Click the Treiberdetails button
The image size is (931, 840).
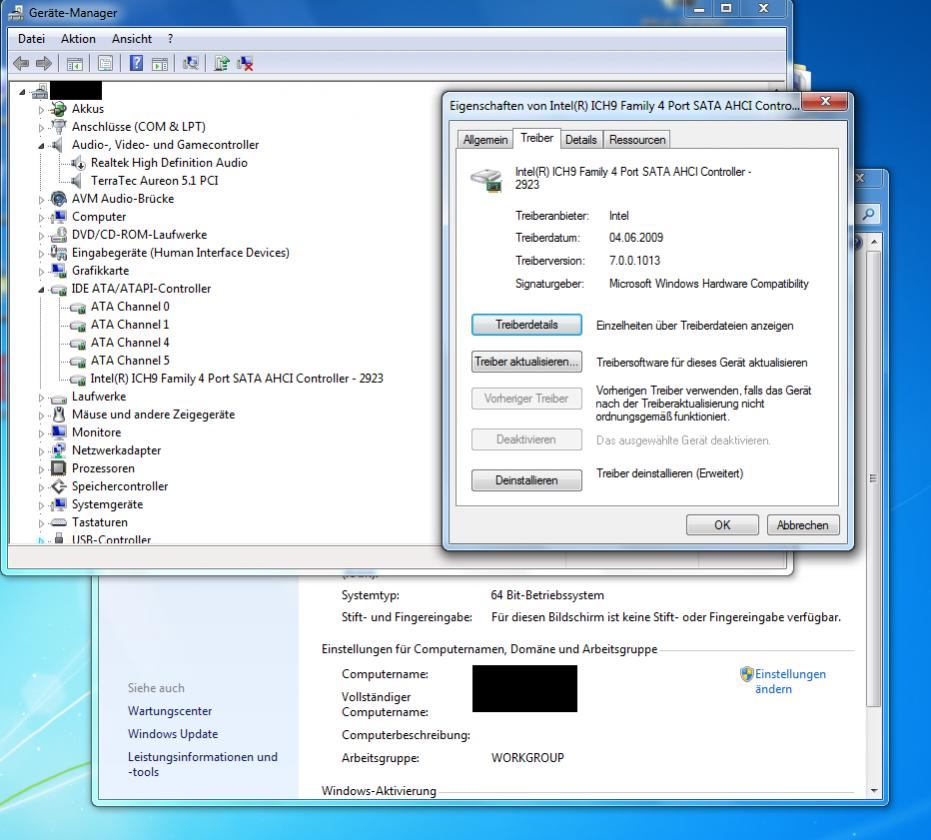tap(527, 325)
